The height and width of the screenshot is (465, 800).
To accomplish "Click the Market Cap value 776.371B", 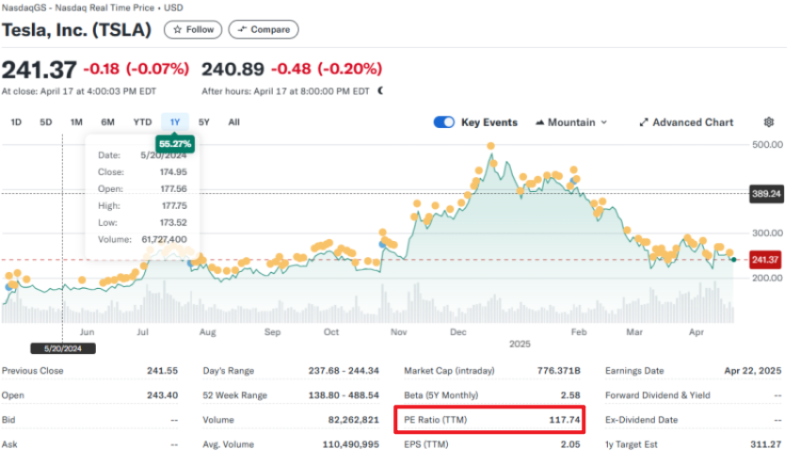I will (x=559, y=371).
